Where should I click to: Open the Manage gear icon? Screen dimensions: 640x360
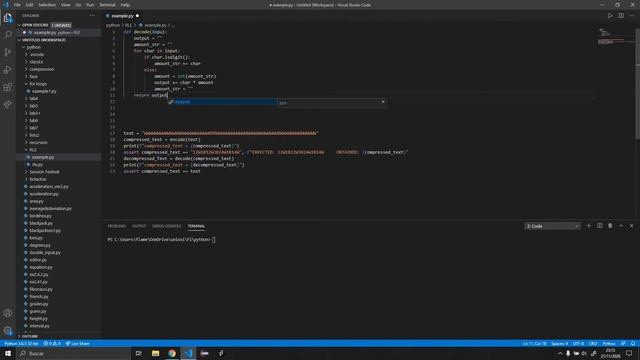8,331
